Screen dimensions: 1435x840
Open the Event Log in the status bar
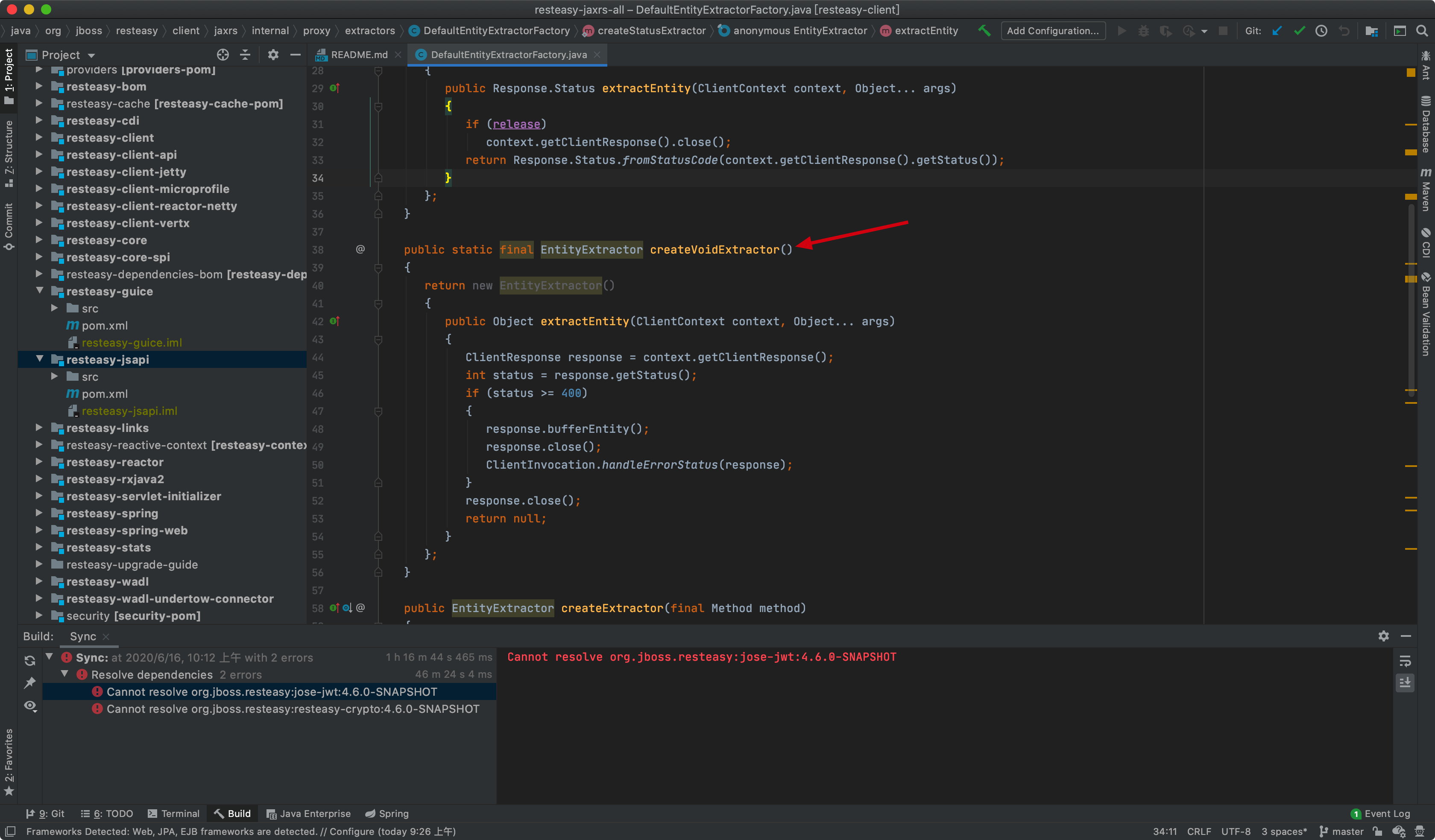1380,813
